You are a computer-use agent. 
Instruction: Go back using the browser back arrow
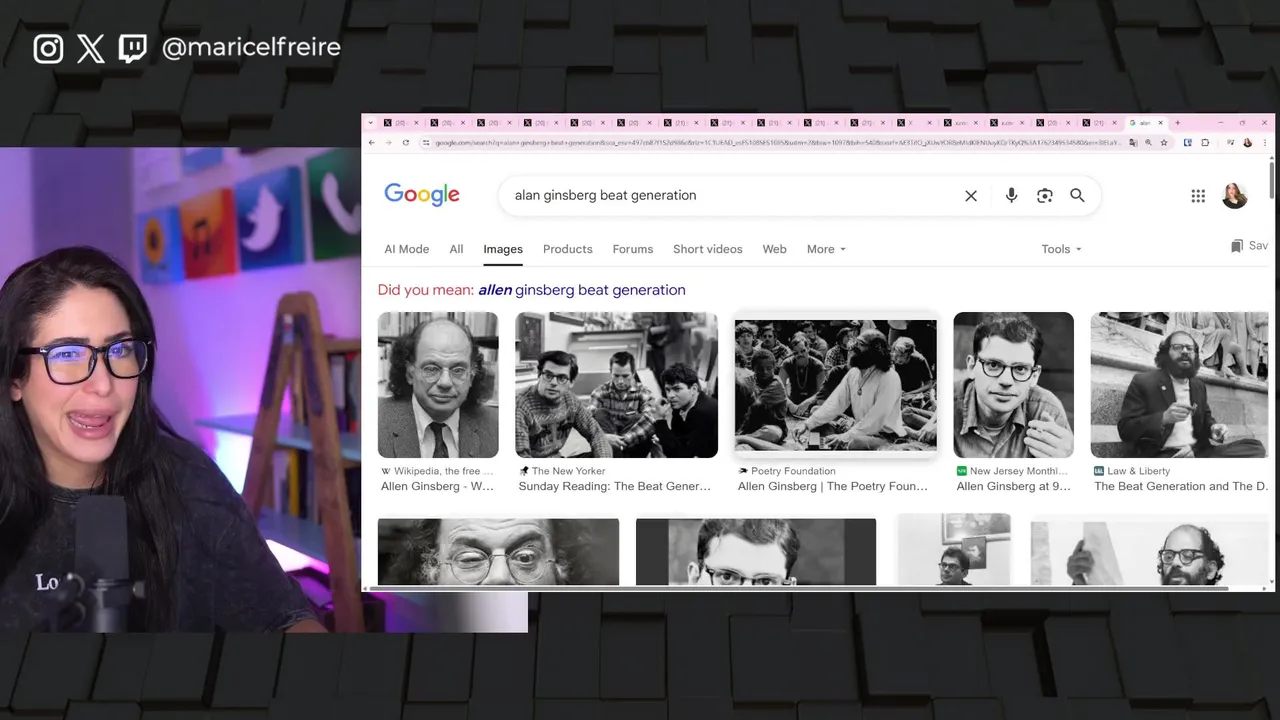coord(371,143)
